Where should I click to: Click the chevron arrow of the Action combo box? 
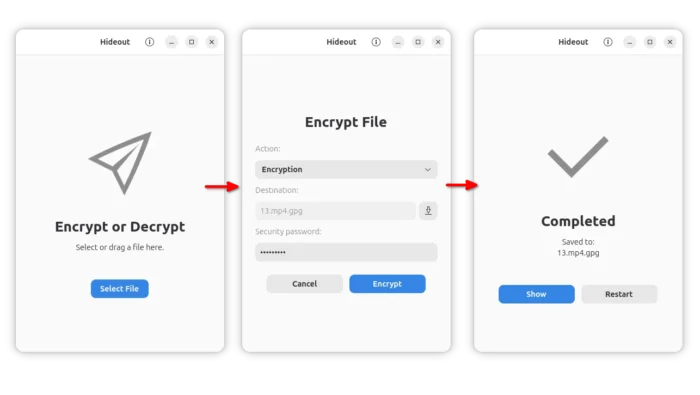427,170
